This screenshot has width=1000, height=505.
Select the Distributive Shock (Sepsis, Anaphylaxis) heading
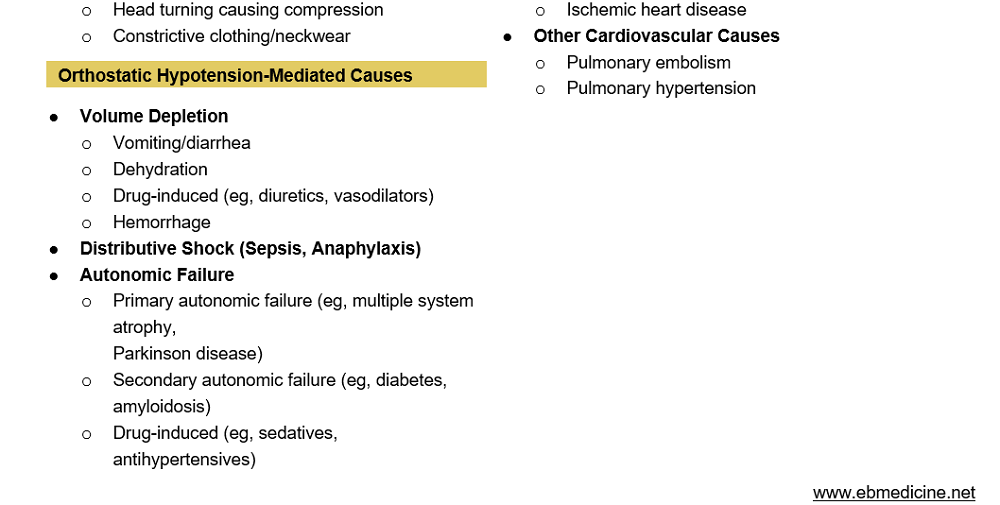tap(250, 248)
